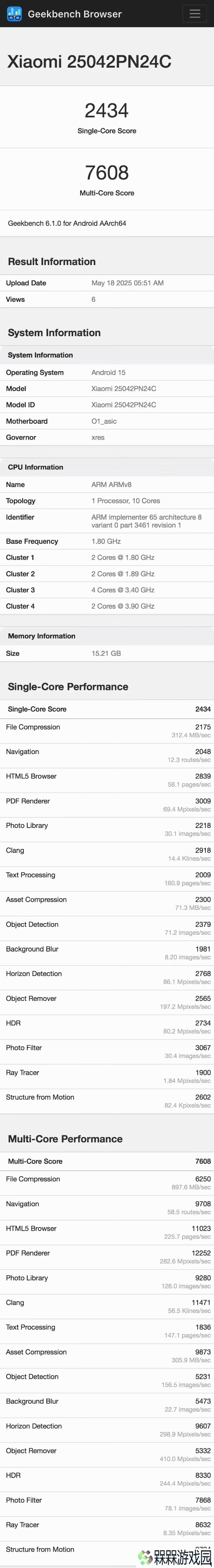Screen dimensions: 214x1568
Task: Select the Cluster 4 frequency row
Action: [107, 606]
